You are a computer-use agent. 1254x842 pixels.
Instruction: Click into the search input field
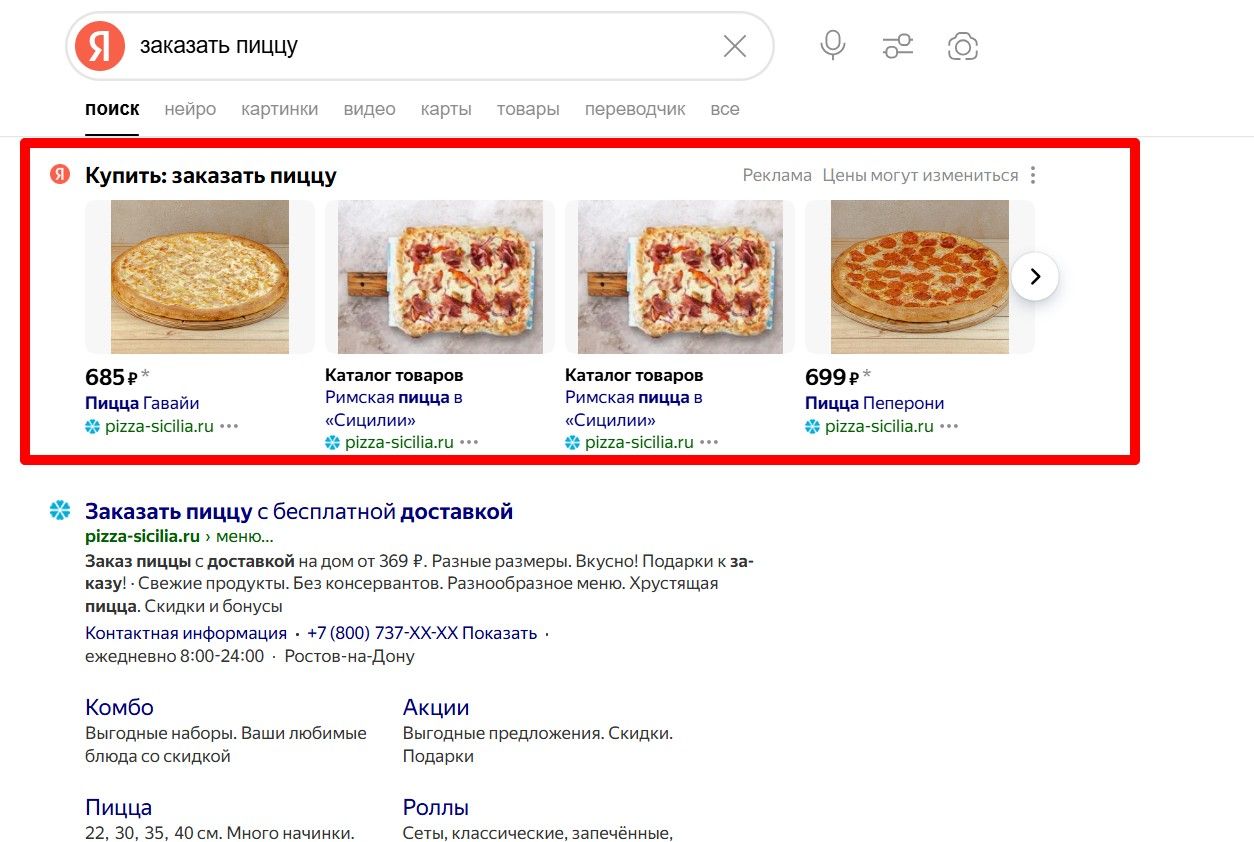click(420, 46)
